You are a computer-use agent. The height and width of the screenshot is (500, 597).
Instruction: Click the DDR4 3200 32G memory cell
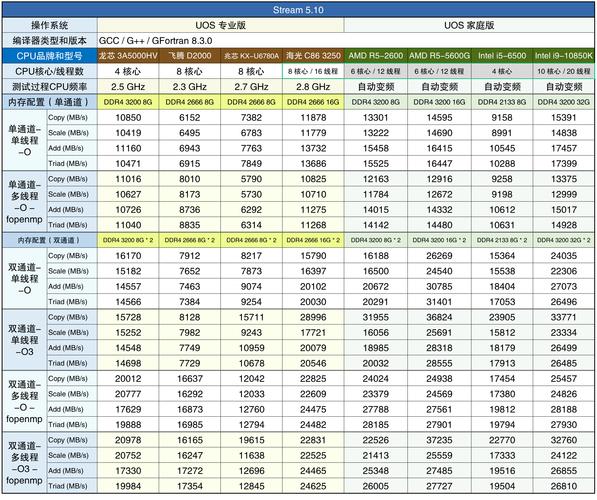point(563,102)
